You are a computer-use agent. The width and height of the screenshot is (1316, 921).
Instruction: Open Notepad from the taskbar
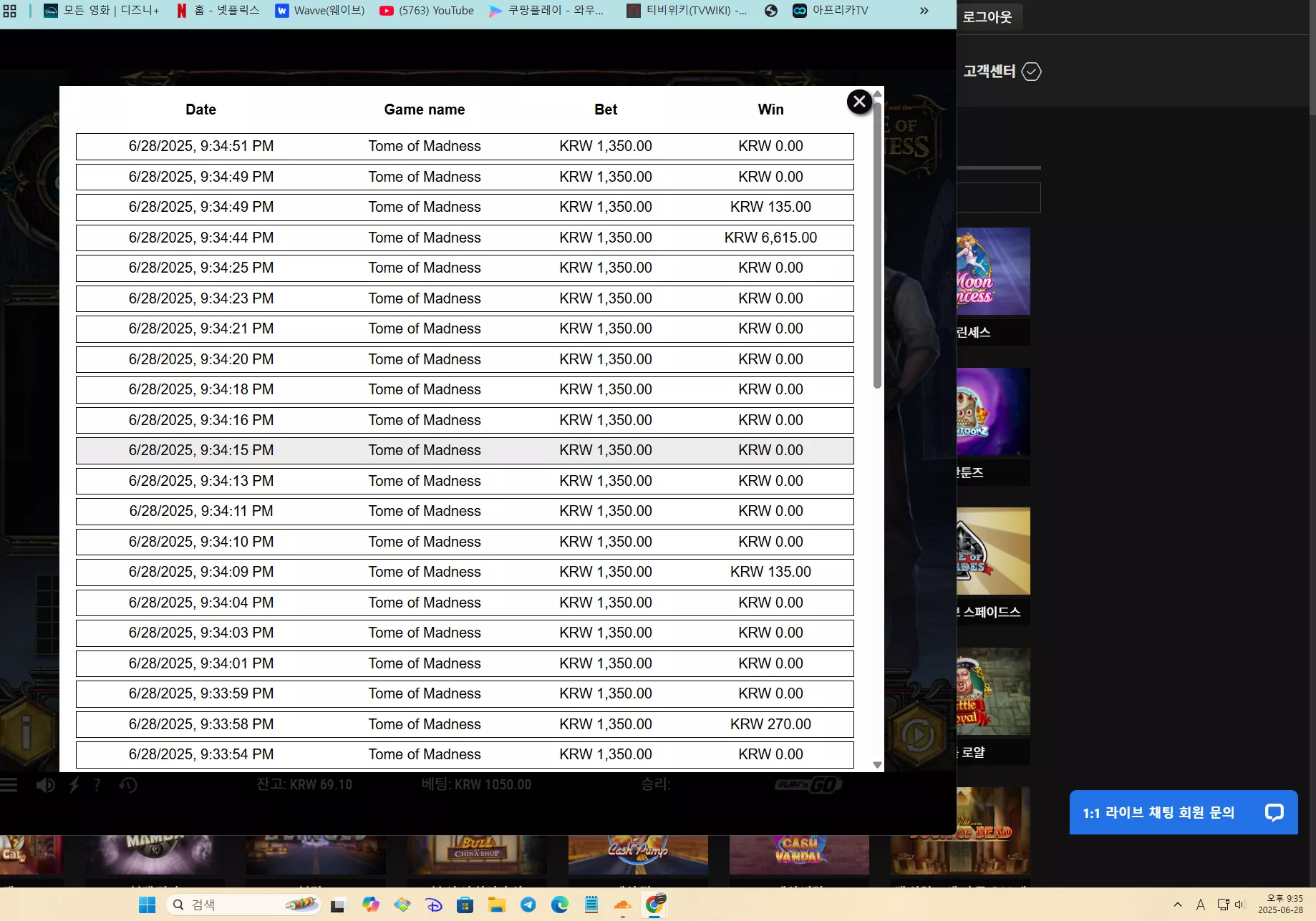(x=591, y=905)
